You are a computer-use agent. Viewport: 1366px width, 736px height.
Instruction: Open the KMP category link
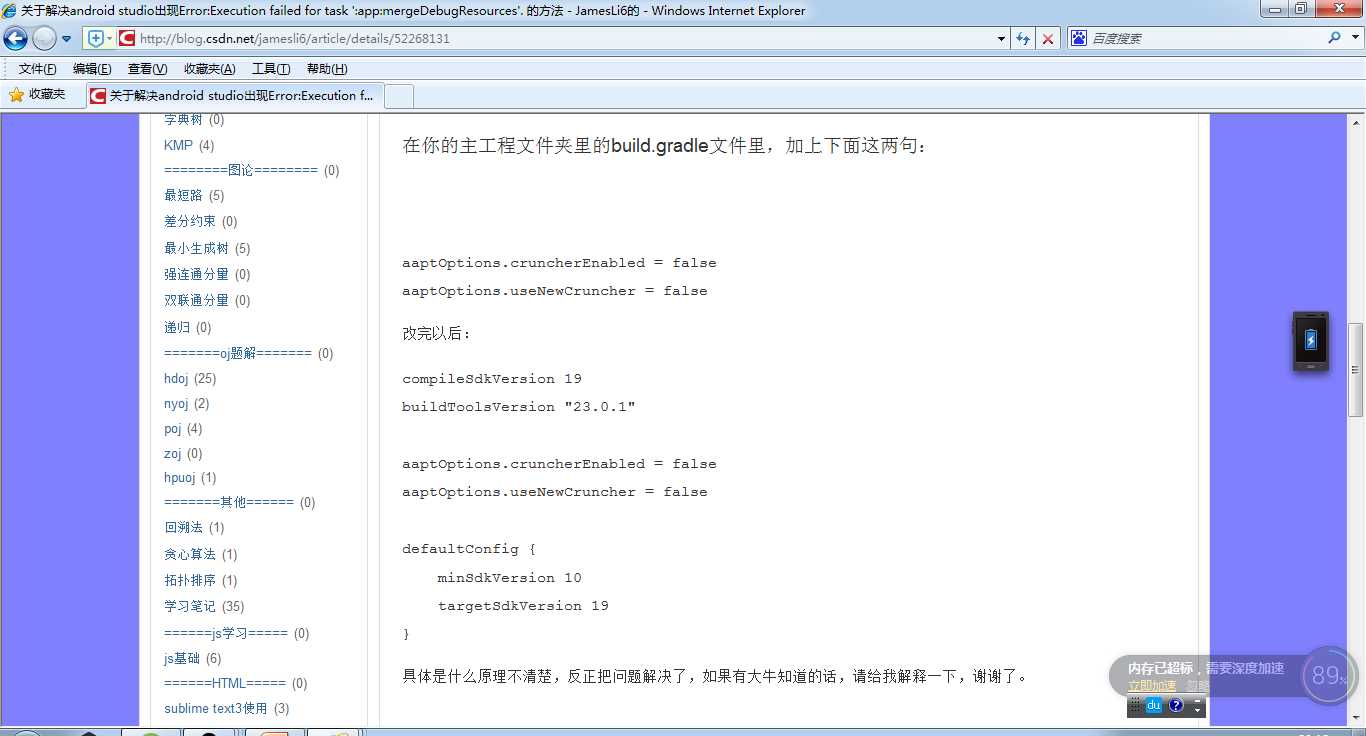pos(178,145)
